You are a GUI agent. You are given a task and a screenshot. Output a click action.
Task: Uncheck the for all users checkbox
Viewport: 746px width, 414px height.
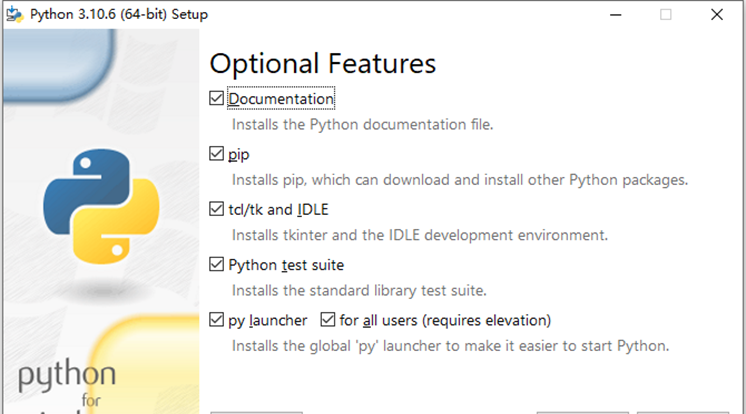pyautogui.click(x=328, y=319)
